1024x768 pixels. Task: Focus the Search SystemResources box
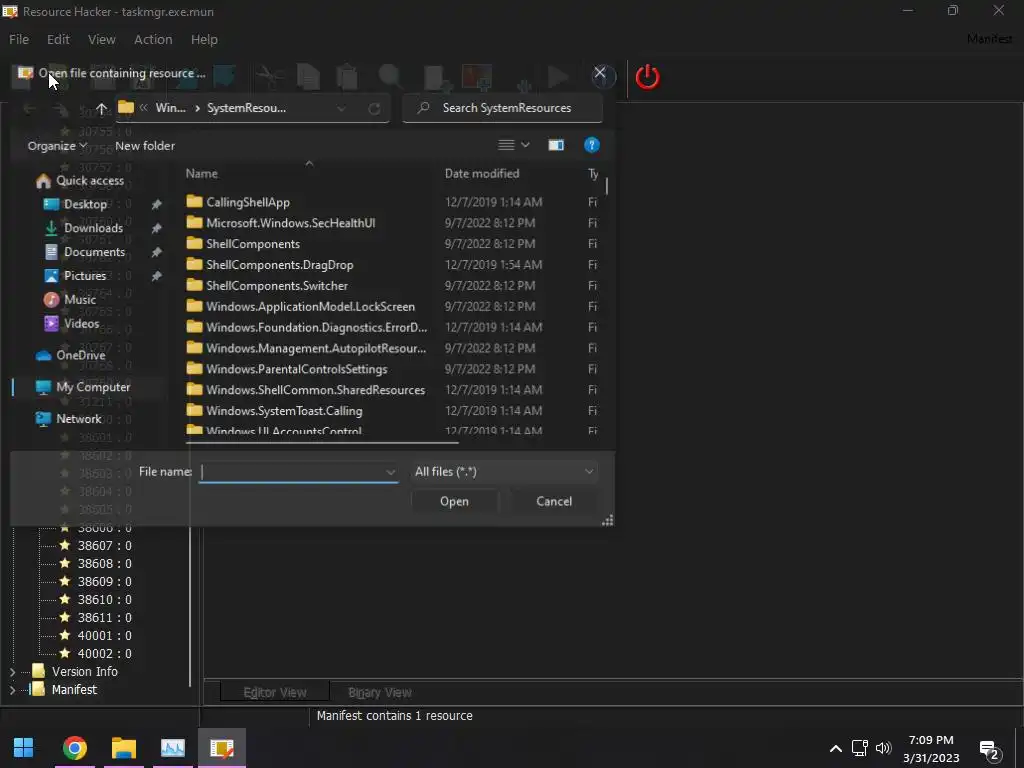[x=502, y=108]
